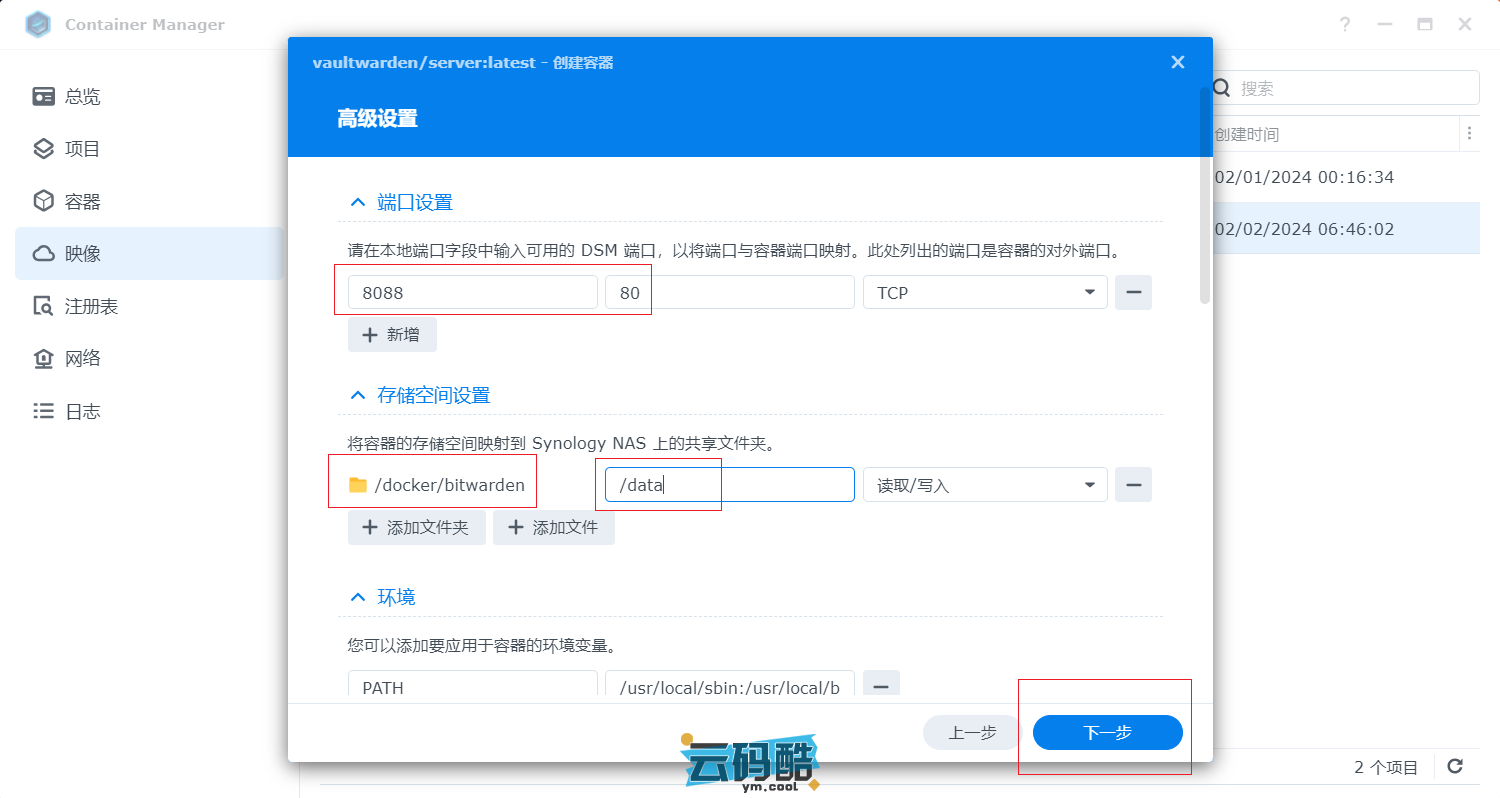Click the column options three-dot icon
The width and height of the screenshot is (1500, 798).
pyautogui.click(x=1468, y=134)
